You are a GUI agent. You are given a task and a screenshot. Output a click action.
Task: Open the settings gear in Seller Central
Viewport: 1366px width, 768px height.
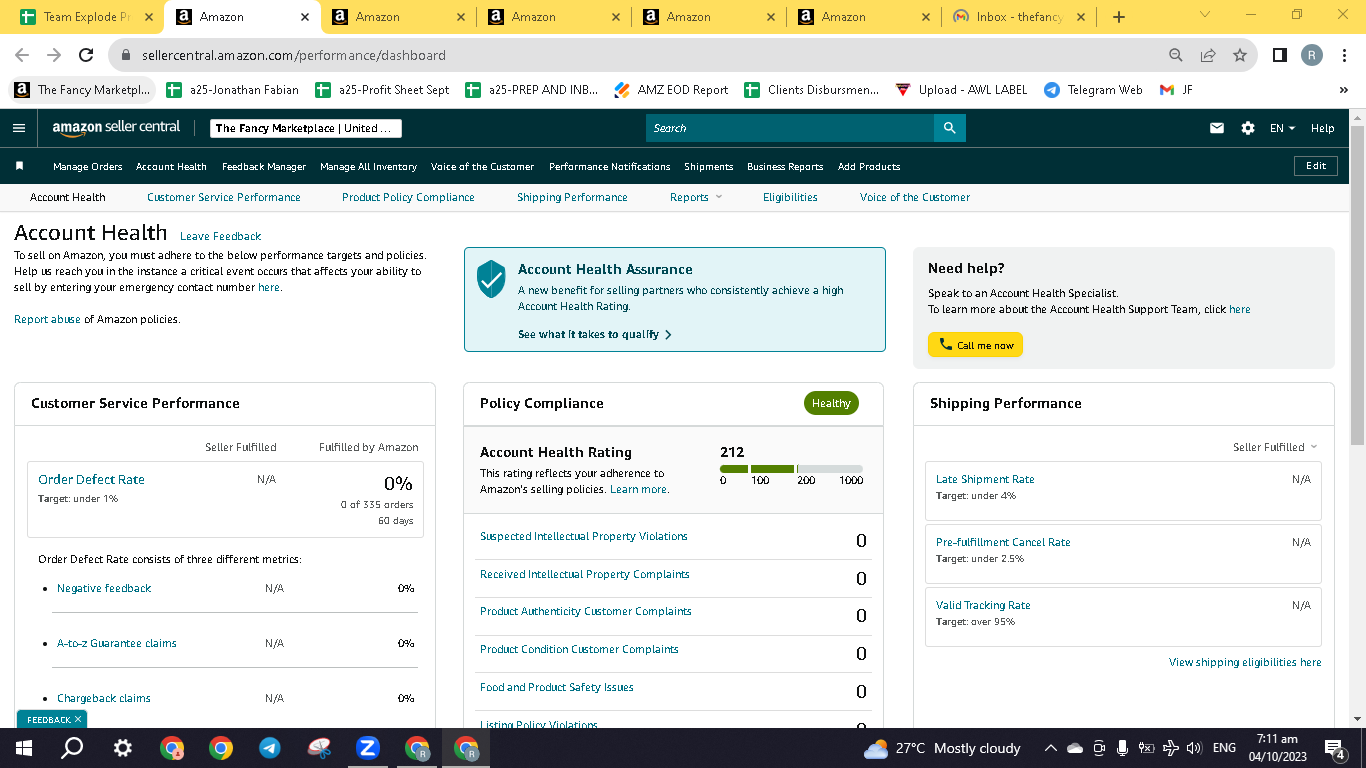coord(1248,128)
